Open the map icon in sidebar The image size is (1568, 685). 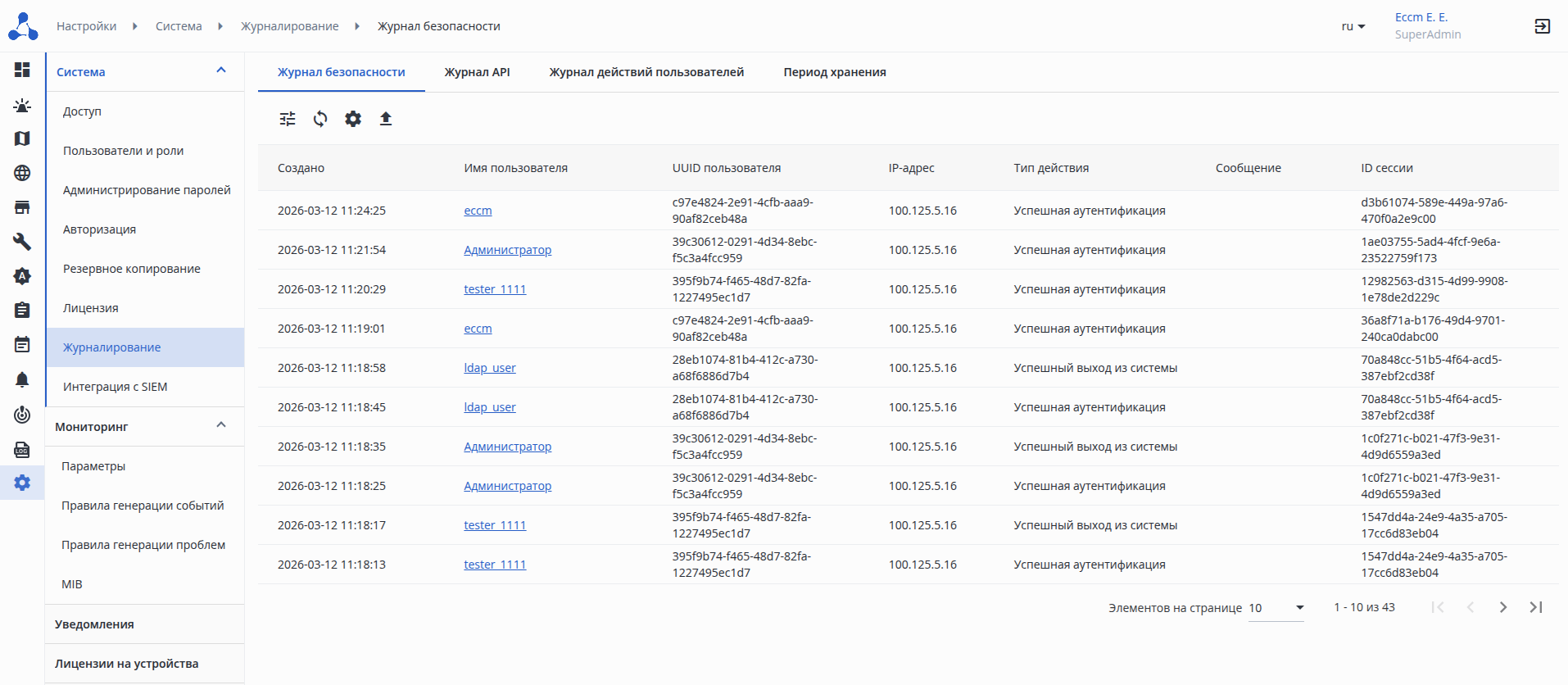point(22,138)
